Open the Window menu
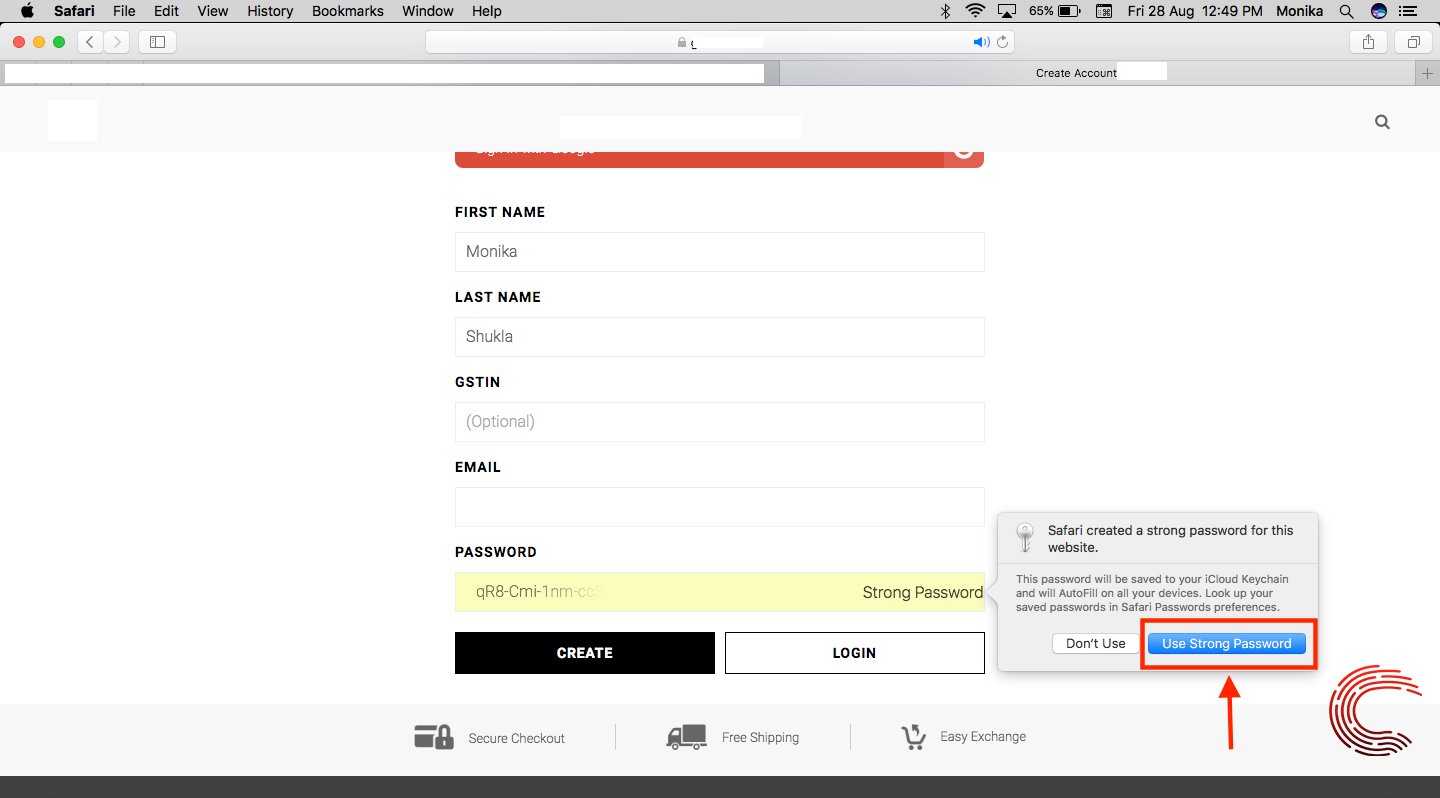1440x798 pixels. (x=427, y=11)
